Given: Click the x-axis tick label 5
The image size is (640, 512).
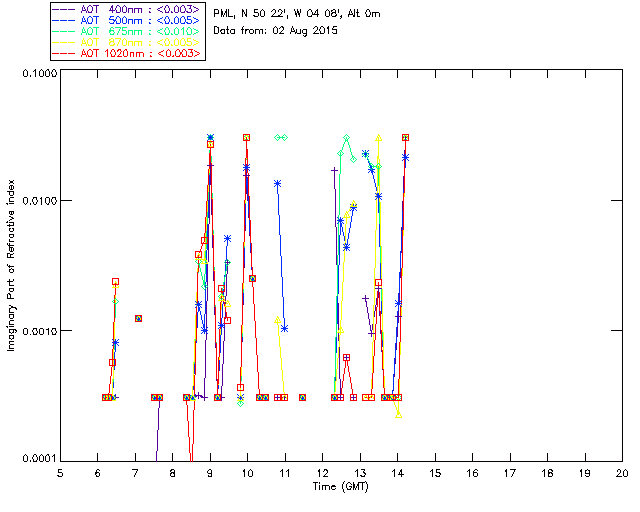Looking at the screenshot, I should (60, 473).
